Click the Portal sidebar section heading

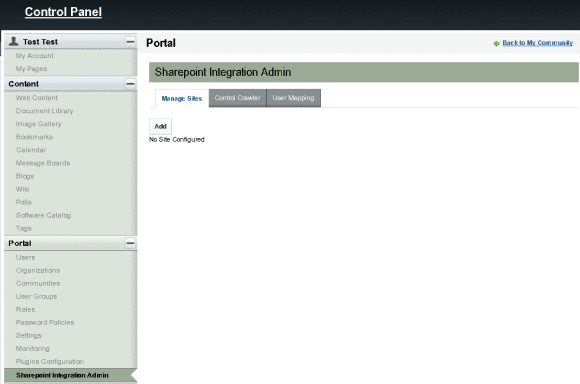click(20, 243)
